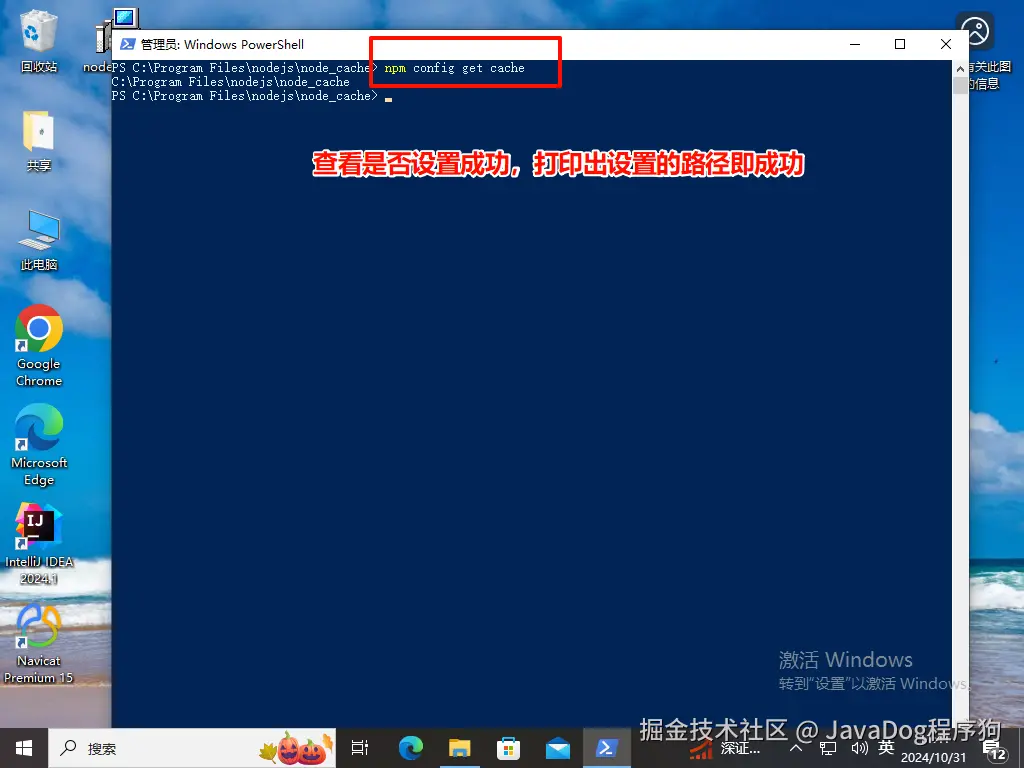
Task: Click the output line C:\Program Files\nodejs\node_cache
Action: pyautogui.click(x=231, y=82)
